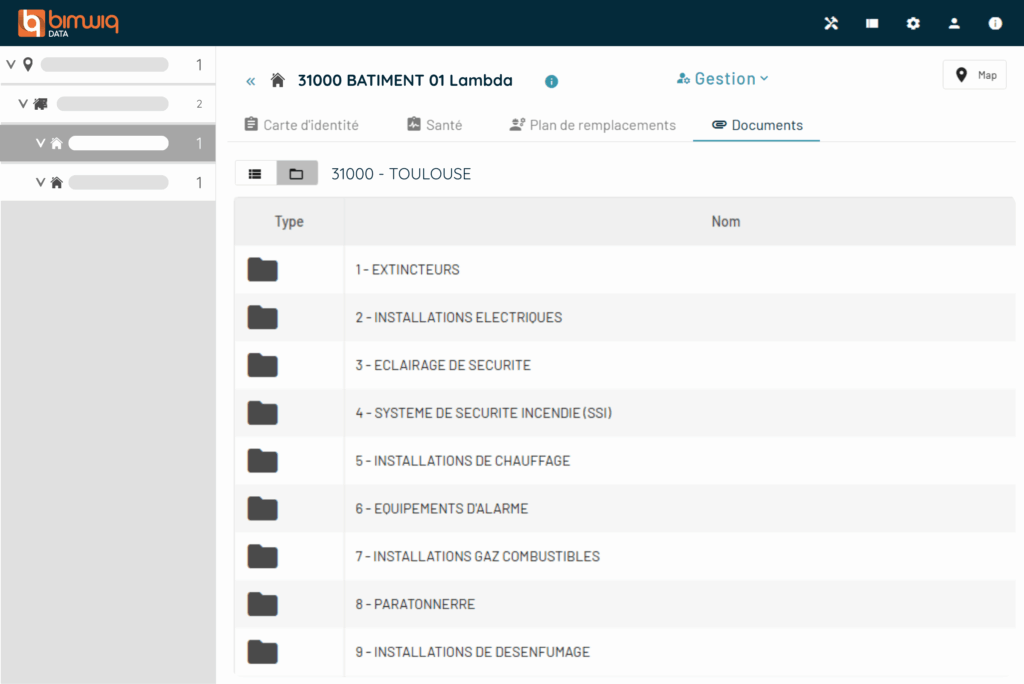Click the bimwiq DATA logo
This screenshot has width=1024, height=684.
[68, 22]
